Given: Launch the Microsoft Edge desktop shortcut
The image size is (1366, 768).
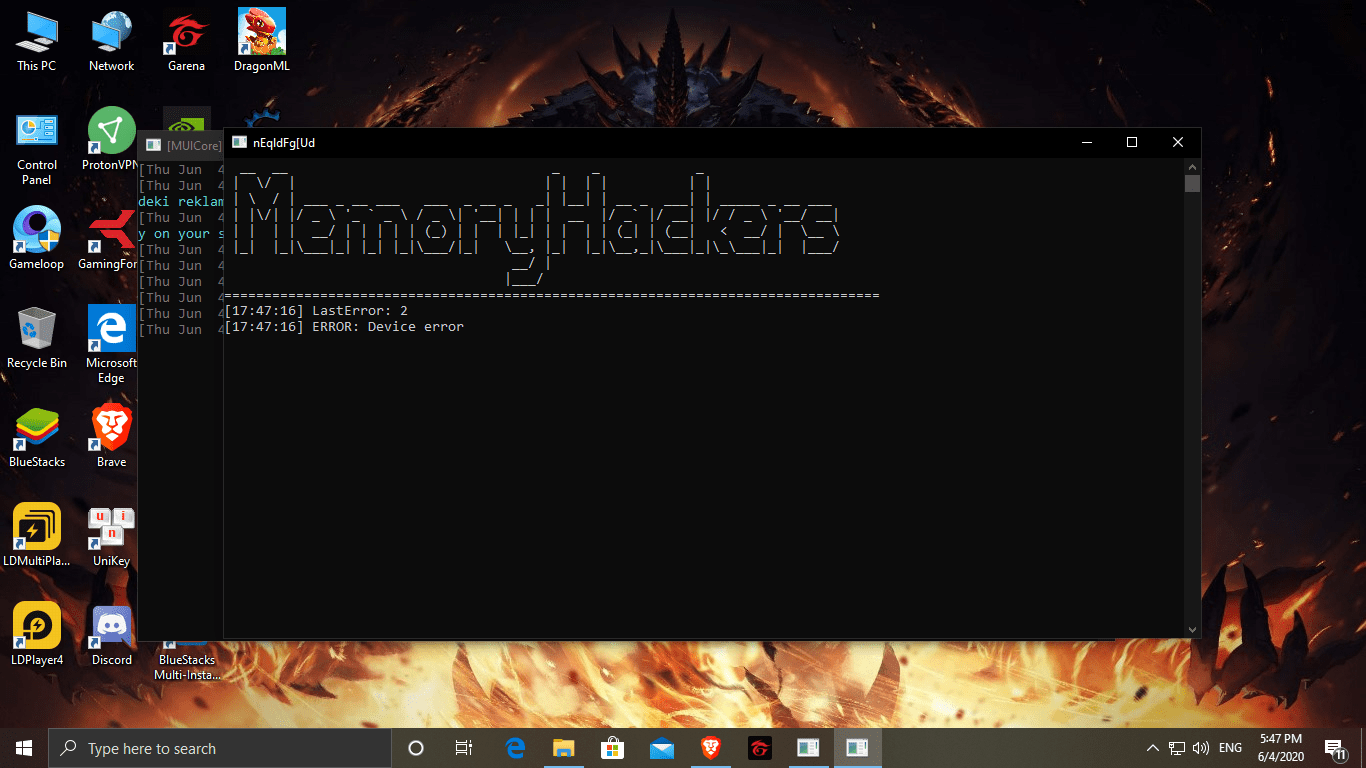Looking at the screenshot, I should tap(111, 345).
